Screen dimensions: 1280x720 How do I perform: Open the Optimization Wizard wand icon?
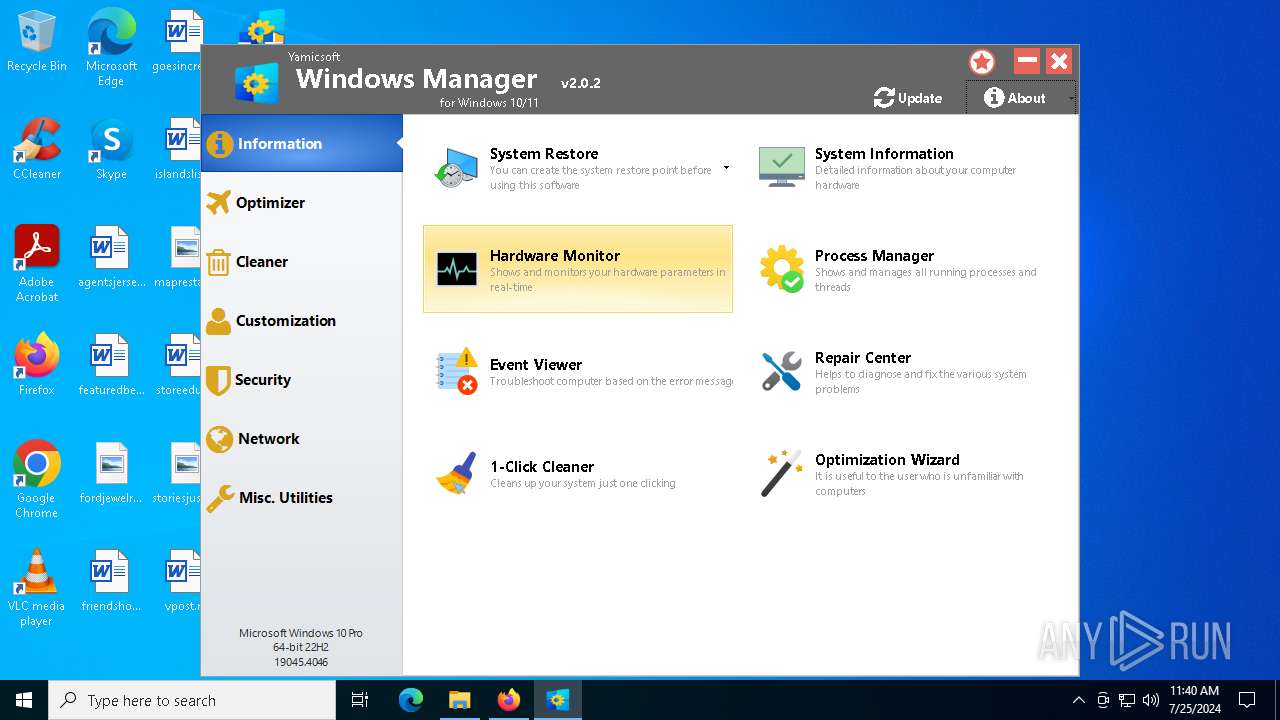tap(781, 473)
